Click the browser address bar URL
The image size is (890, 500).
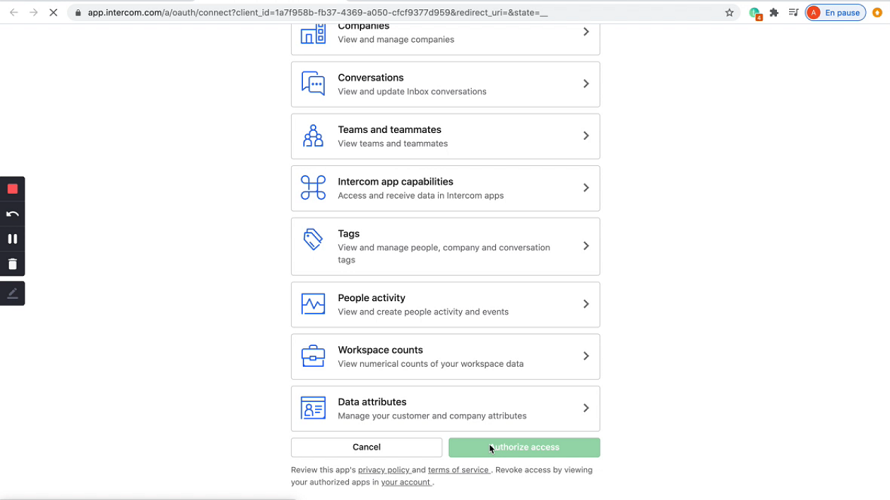[318, 12]
